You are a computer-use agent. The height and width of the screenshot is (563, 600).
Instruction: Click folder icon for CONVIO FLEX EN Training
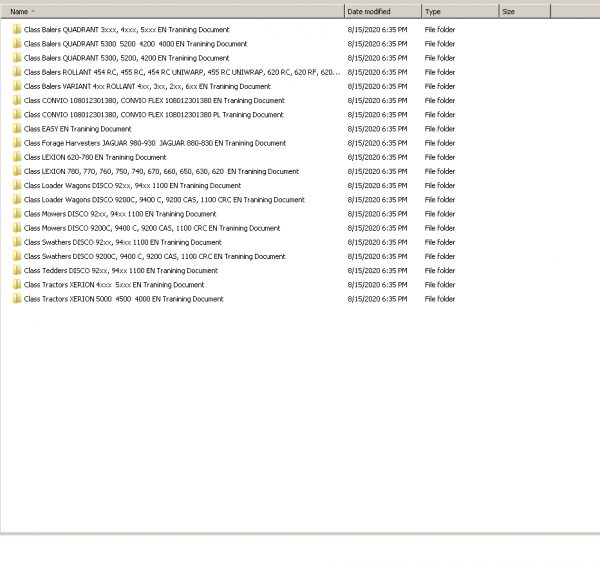pyautogui.click(x=16, y=100)
